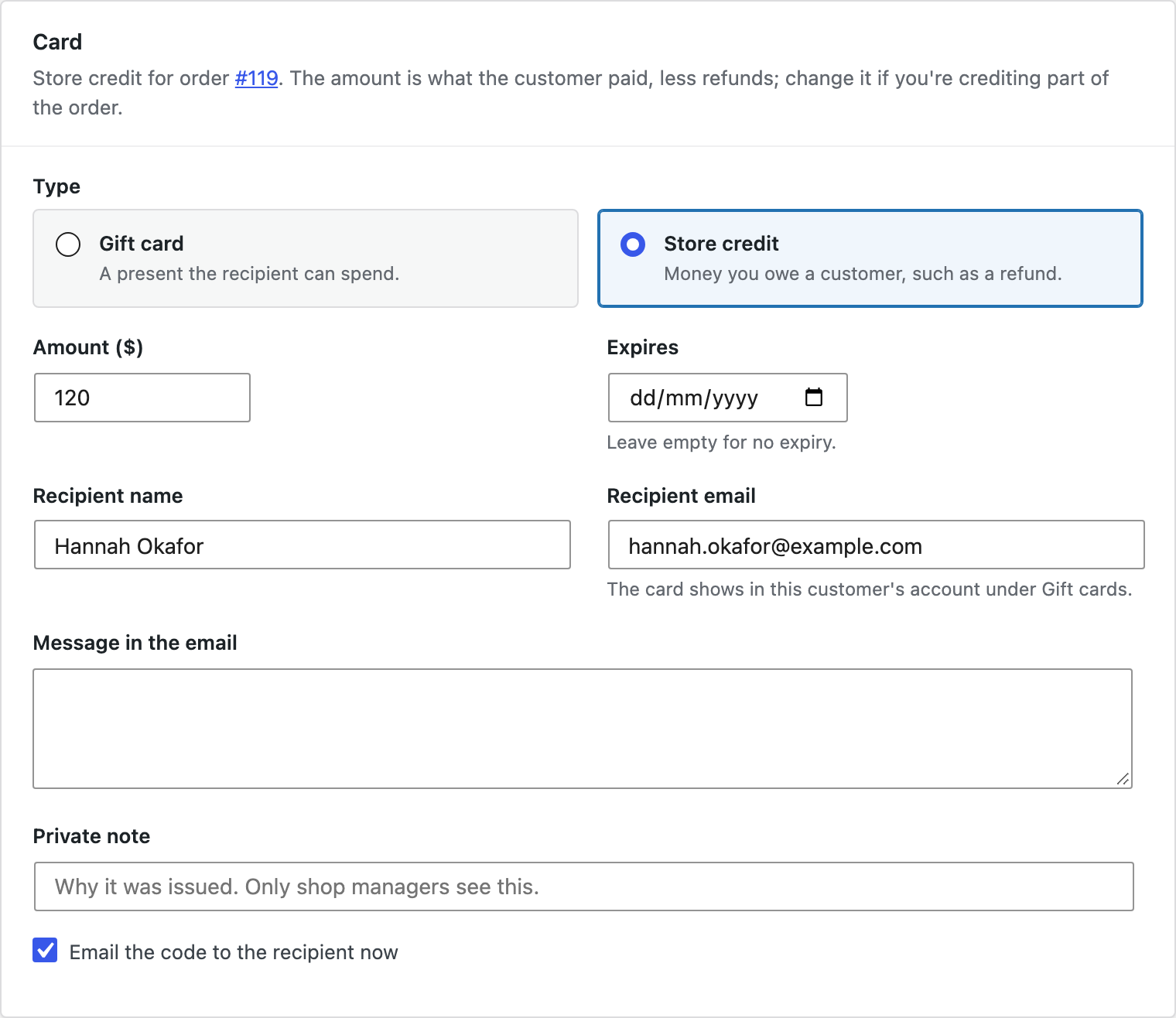Click the 'Recipient email' label
The width and height of the screenshot is (1176, 1018).
pyautogui.click(x=681, y=496)
